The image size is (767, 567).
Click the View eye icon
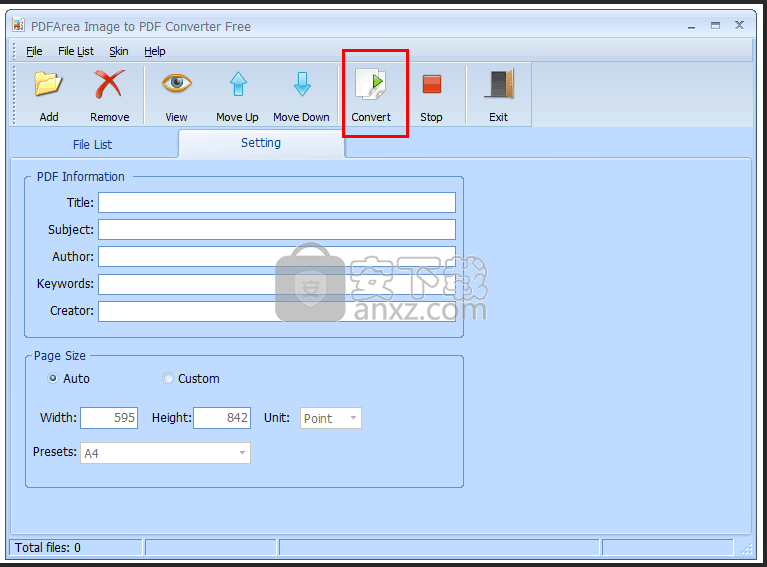point(177,83)
